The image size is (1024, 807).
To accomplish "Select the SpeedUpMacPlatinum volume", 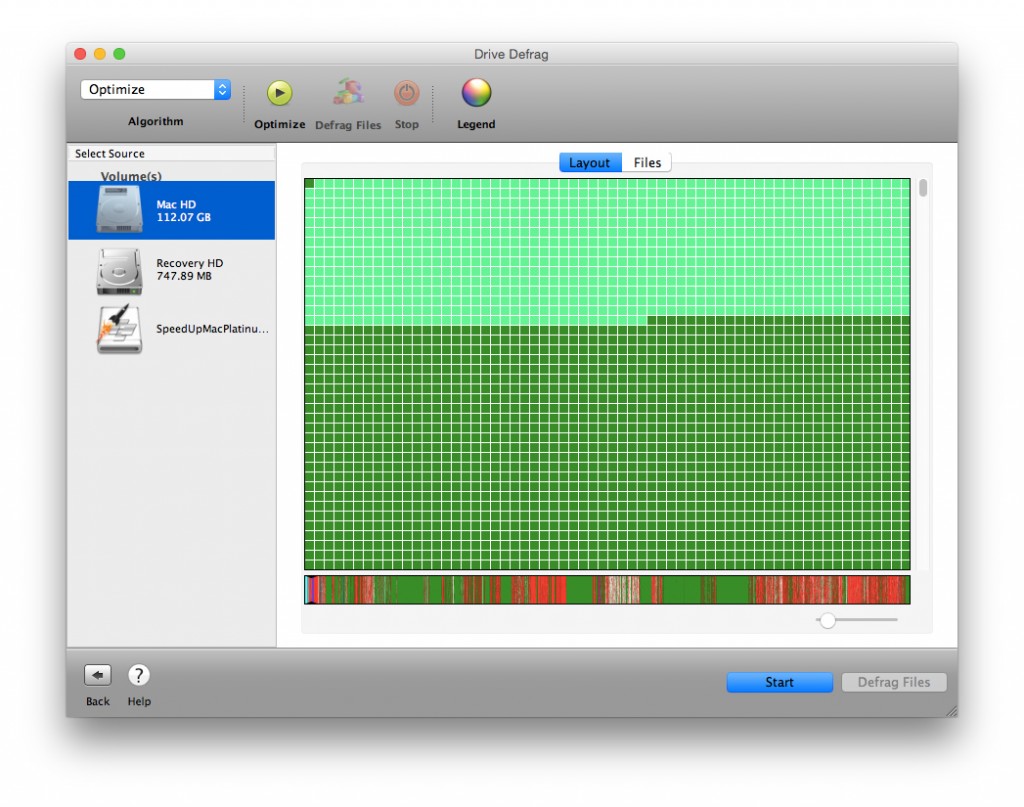I will pyautogui.click(x=172, y=328).
